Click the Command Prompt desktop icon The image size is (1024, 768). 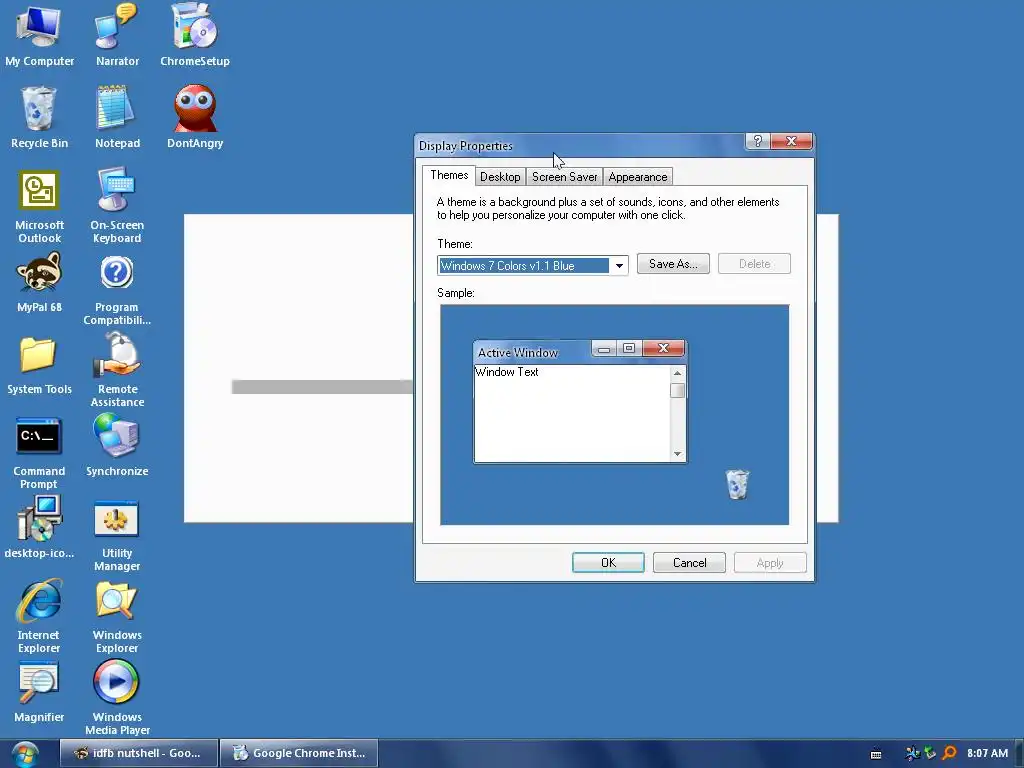coord(39,453)
